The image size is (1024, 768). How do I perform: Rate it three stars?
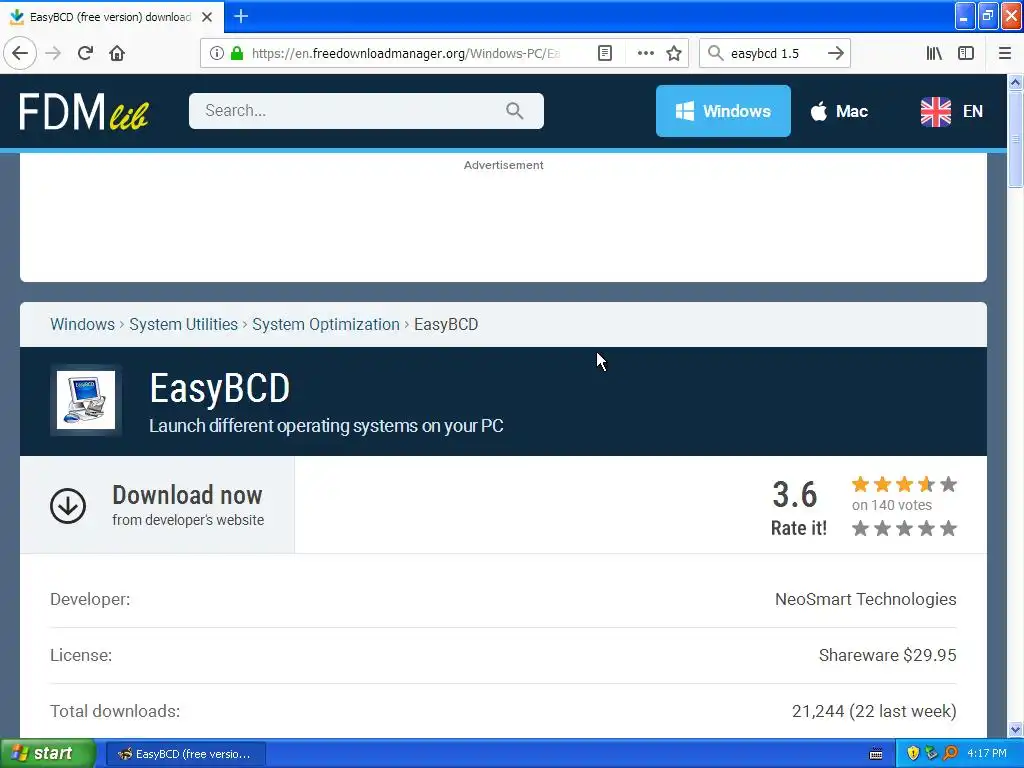pyautogui.click(x=904, y=528)
